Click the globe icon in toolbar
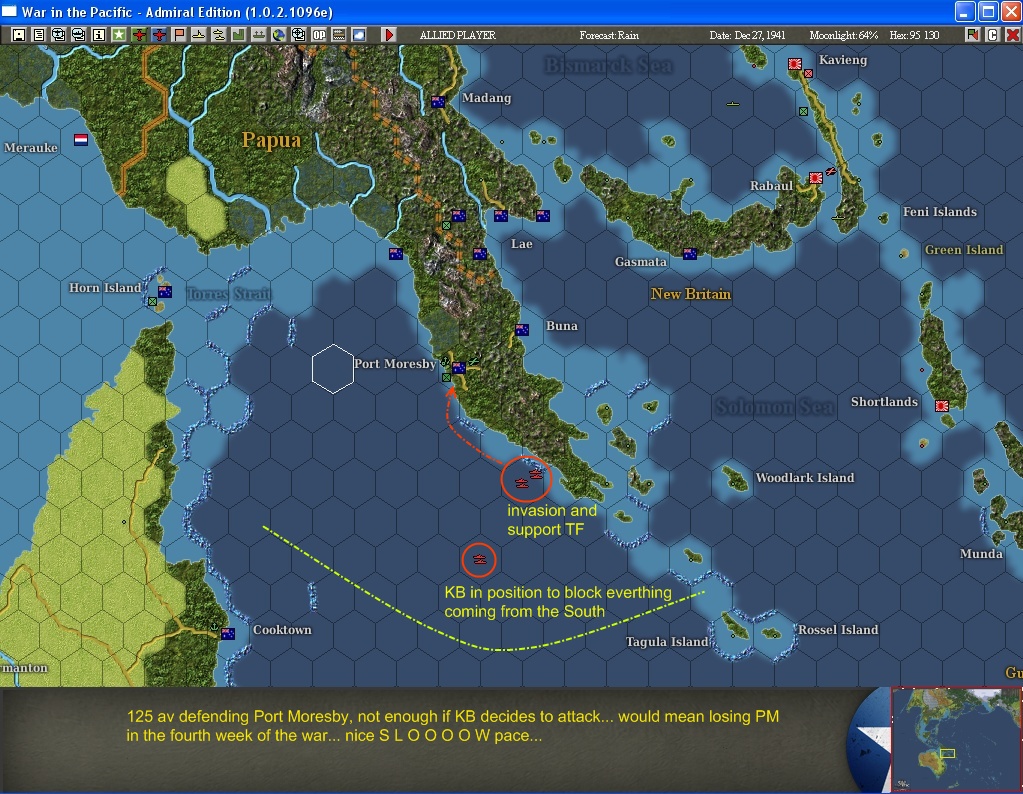 [x=279, y=35]
